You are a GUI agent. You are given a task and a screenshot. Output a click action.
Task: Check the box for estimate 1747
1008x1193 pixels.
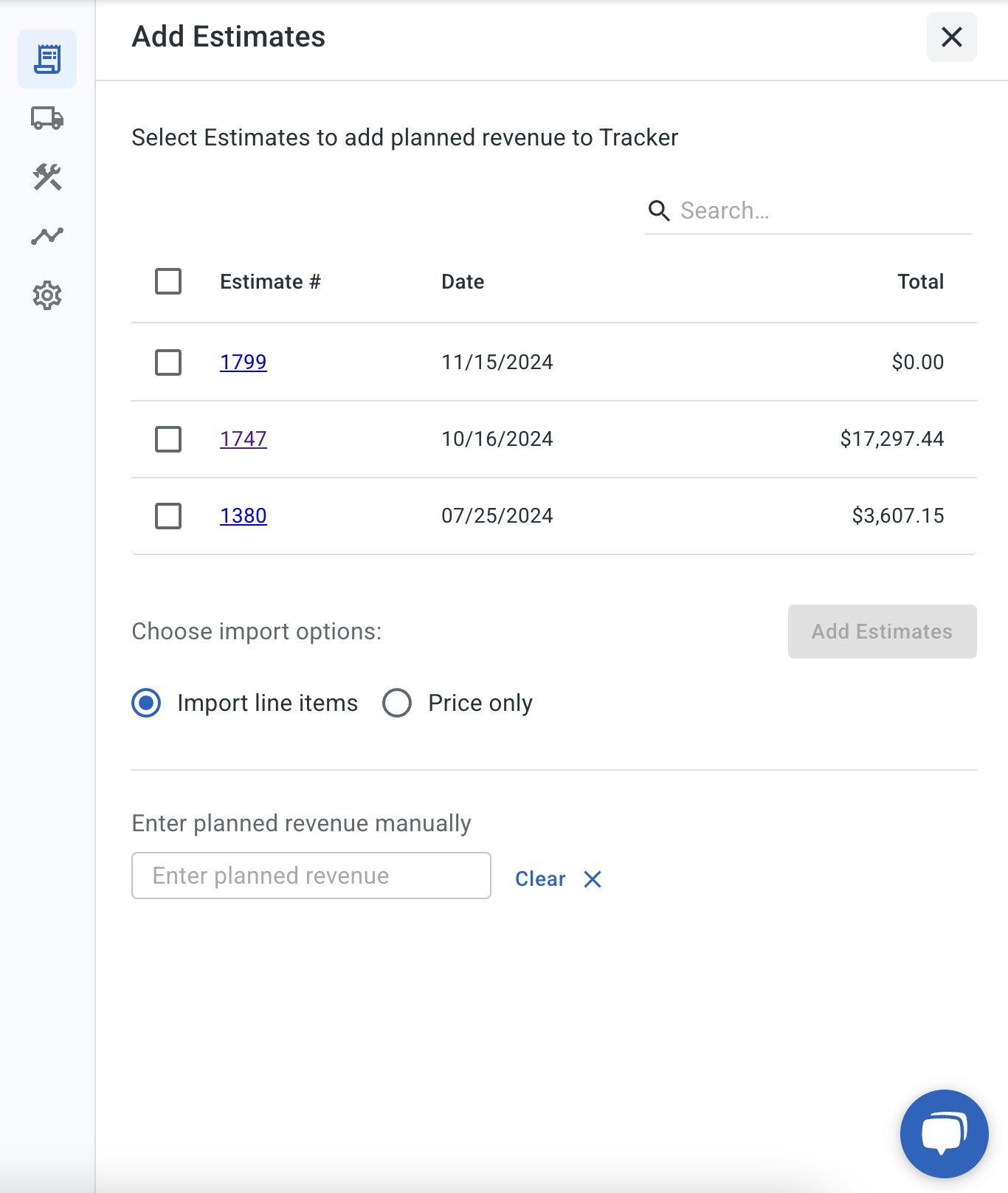pos(168,439)
